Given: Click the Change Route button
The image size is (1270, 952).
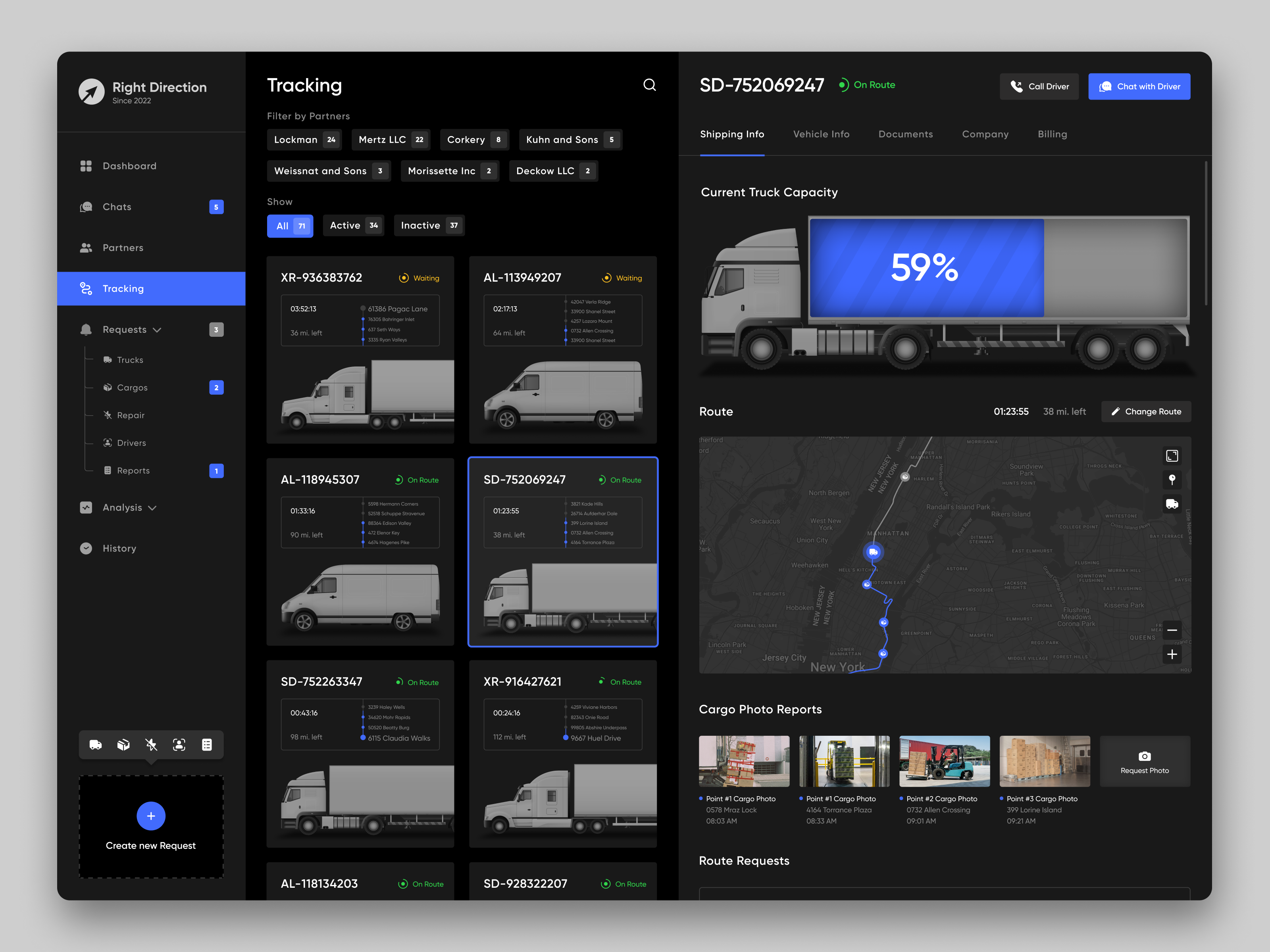Looking at the screenshot, I should pyautogui.click(x=1146, y=411).
